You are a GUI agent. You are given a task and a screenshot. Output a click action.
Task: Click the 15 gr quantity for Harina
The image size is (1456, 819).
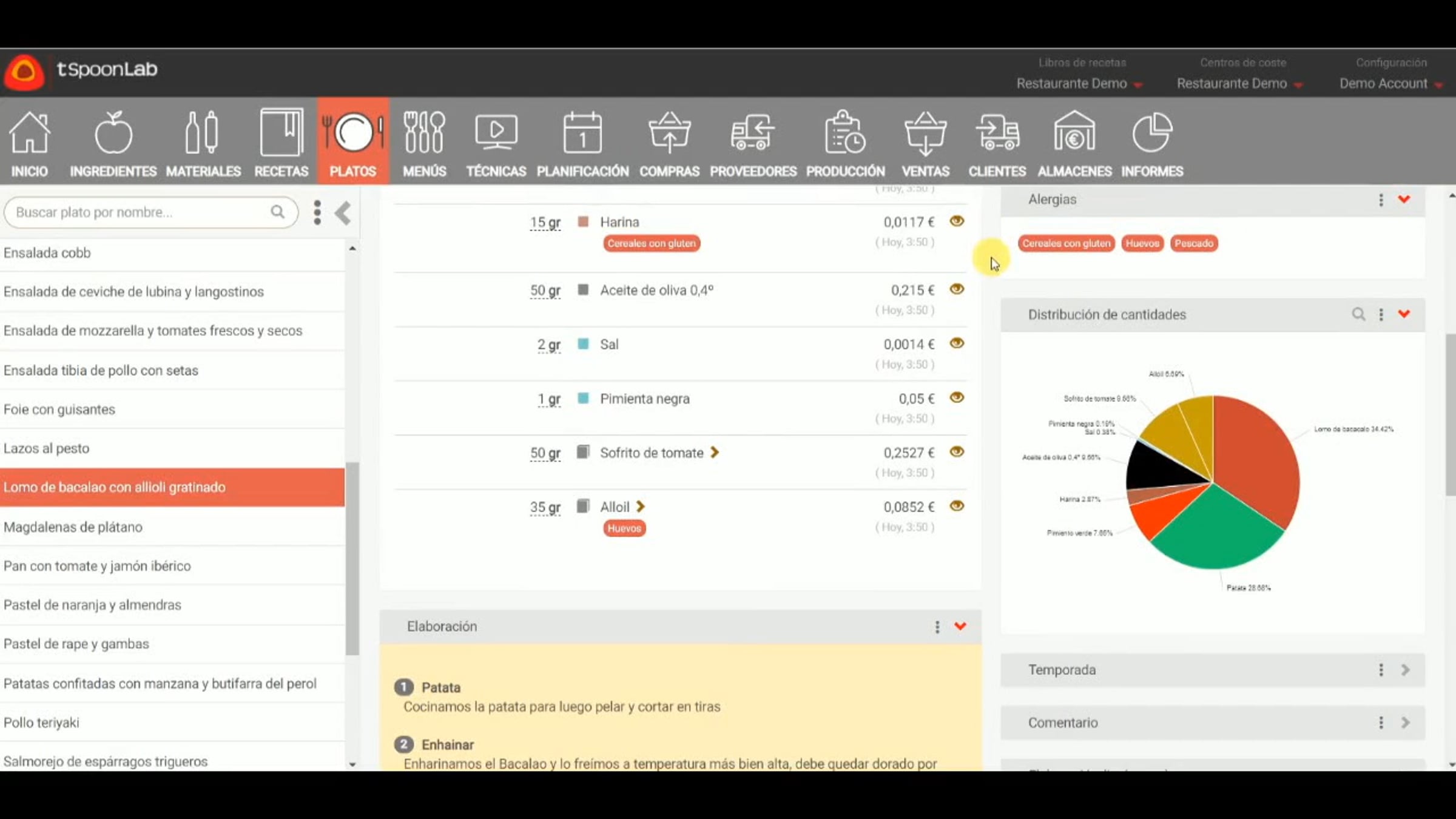coord(545,223)
